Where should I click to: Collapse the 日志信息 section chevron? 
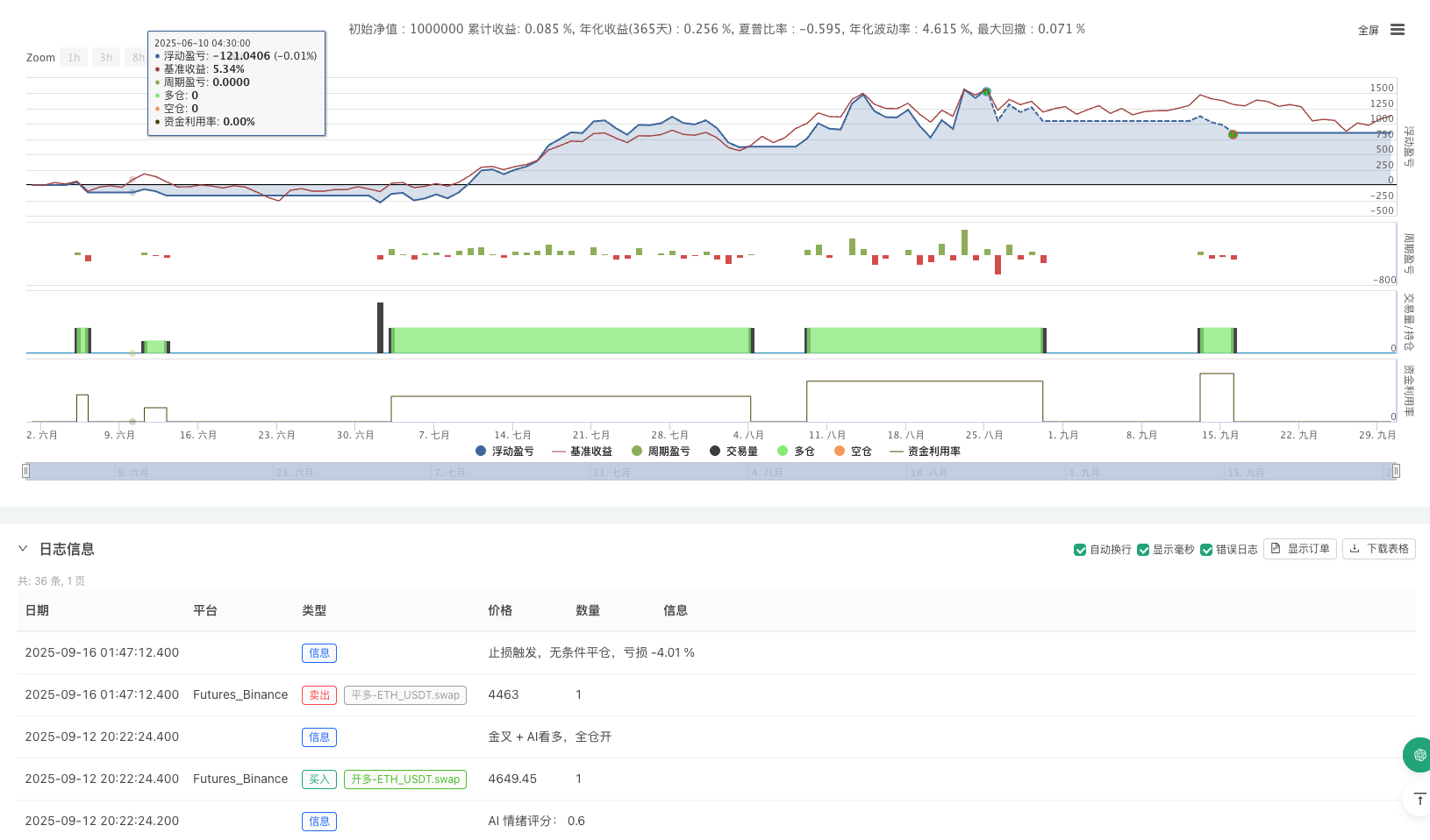click(23, 549)
